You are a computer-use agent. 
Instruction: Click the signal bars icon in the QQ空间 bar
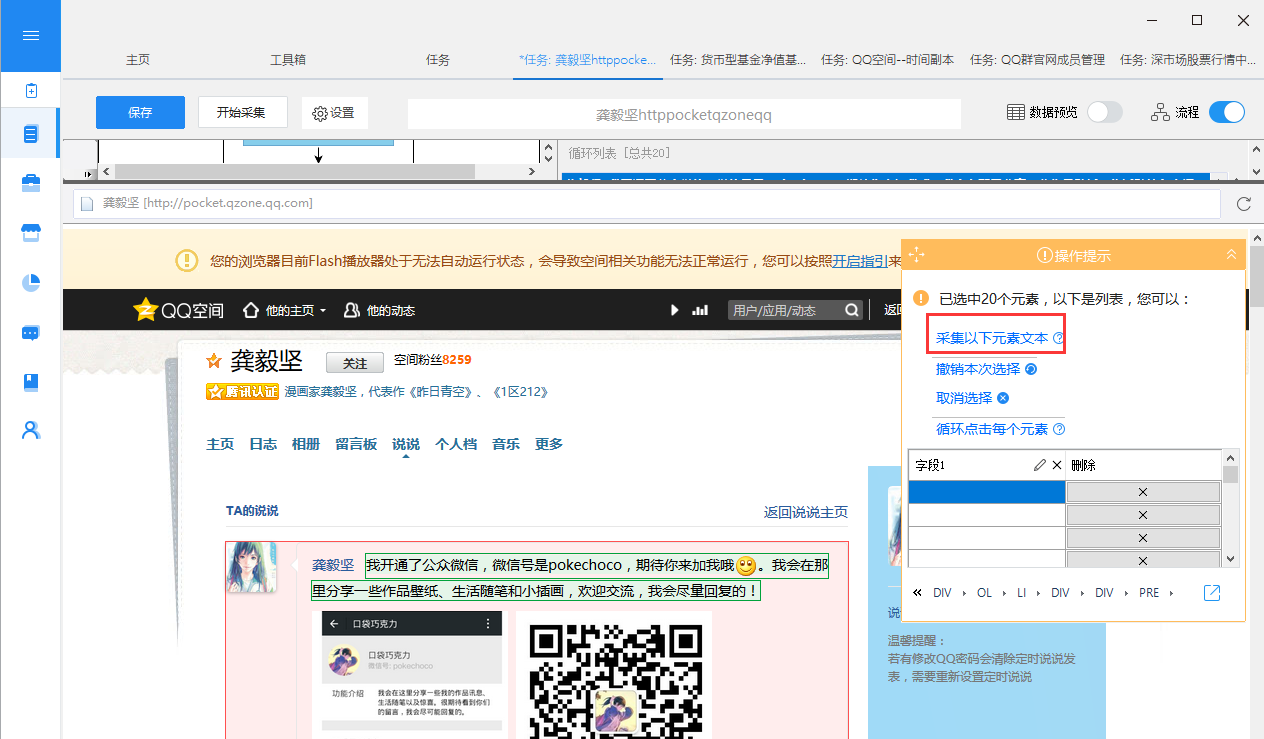coord(700,310)
